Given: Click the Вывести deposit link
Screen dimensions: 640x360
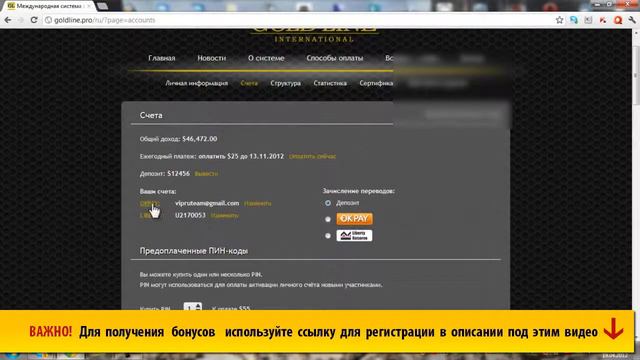Looking at the screenshot, I should tap(206, 174).
